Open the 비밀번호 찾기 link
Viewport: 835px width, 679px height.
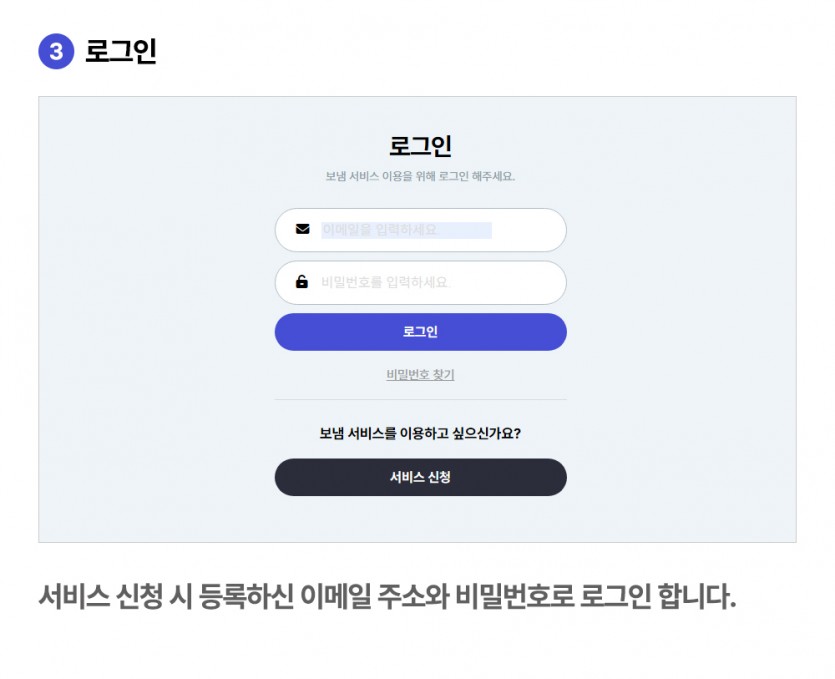(420, 375)
